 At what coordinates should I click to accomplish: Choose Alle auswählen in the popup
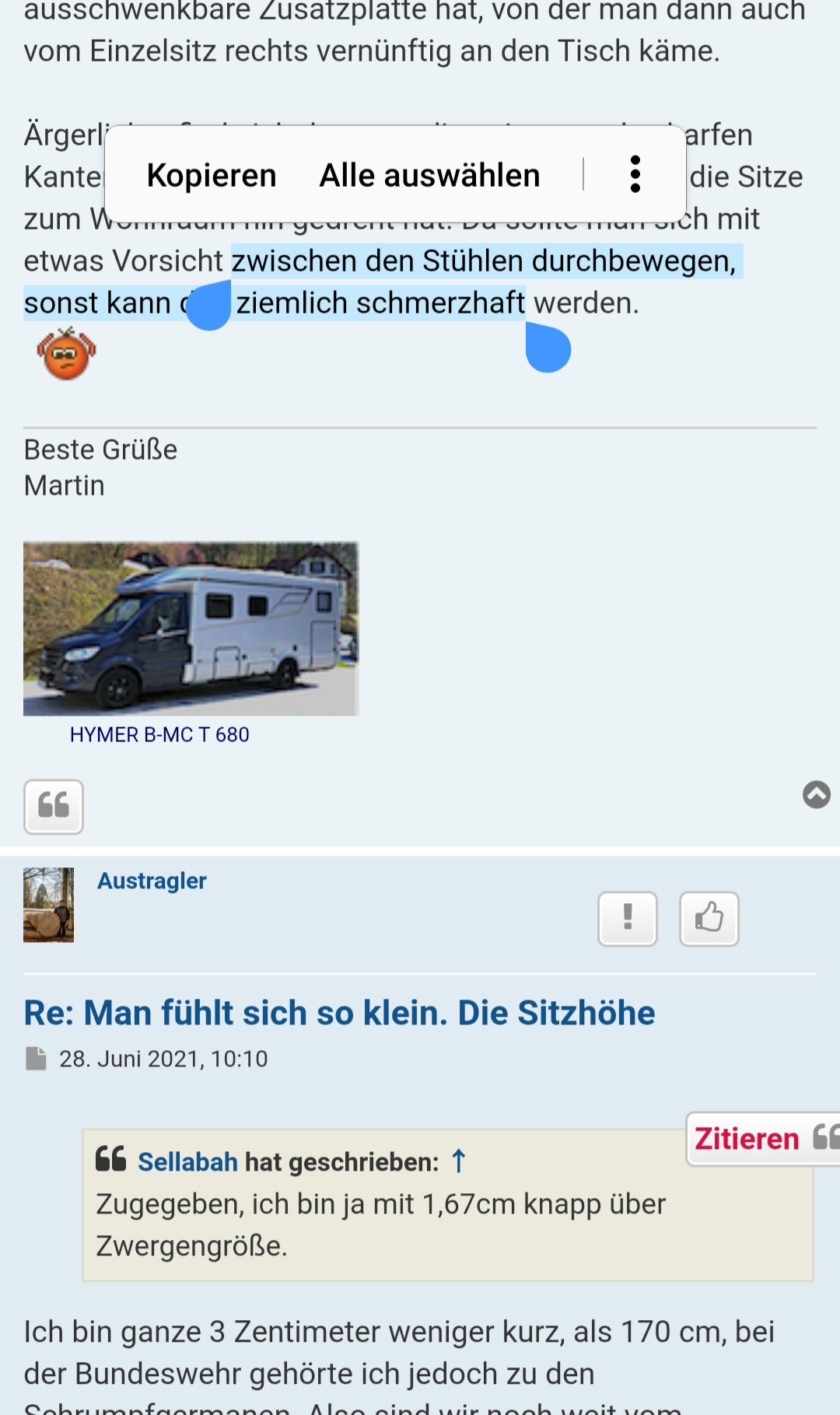(429, 175)
